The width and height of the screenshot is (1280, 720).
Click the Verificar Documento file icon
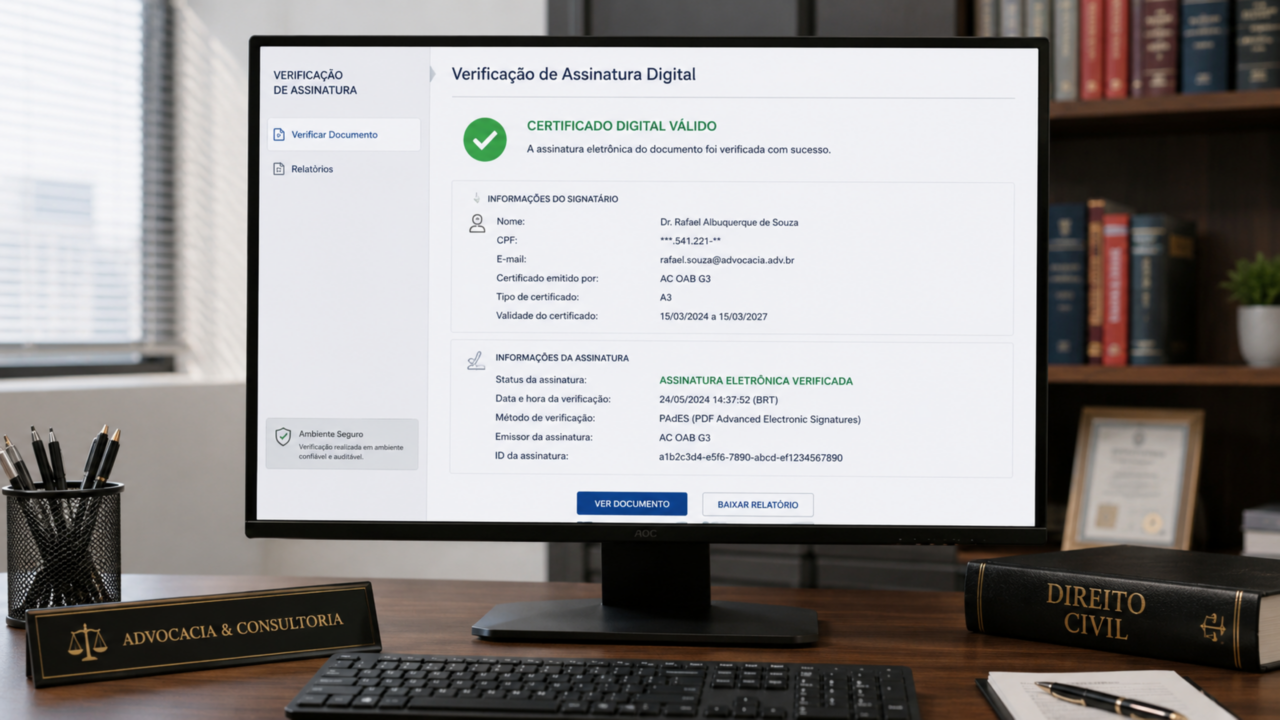(x=279, y=134)
